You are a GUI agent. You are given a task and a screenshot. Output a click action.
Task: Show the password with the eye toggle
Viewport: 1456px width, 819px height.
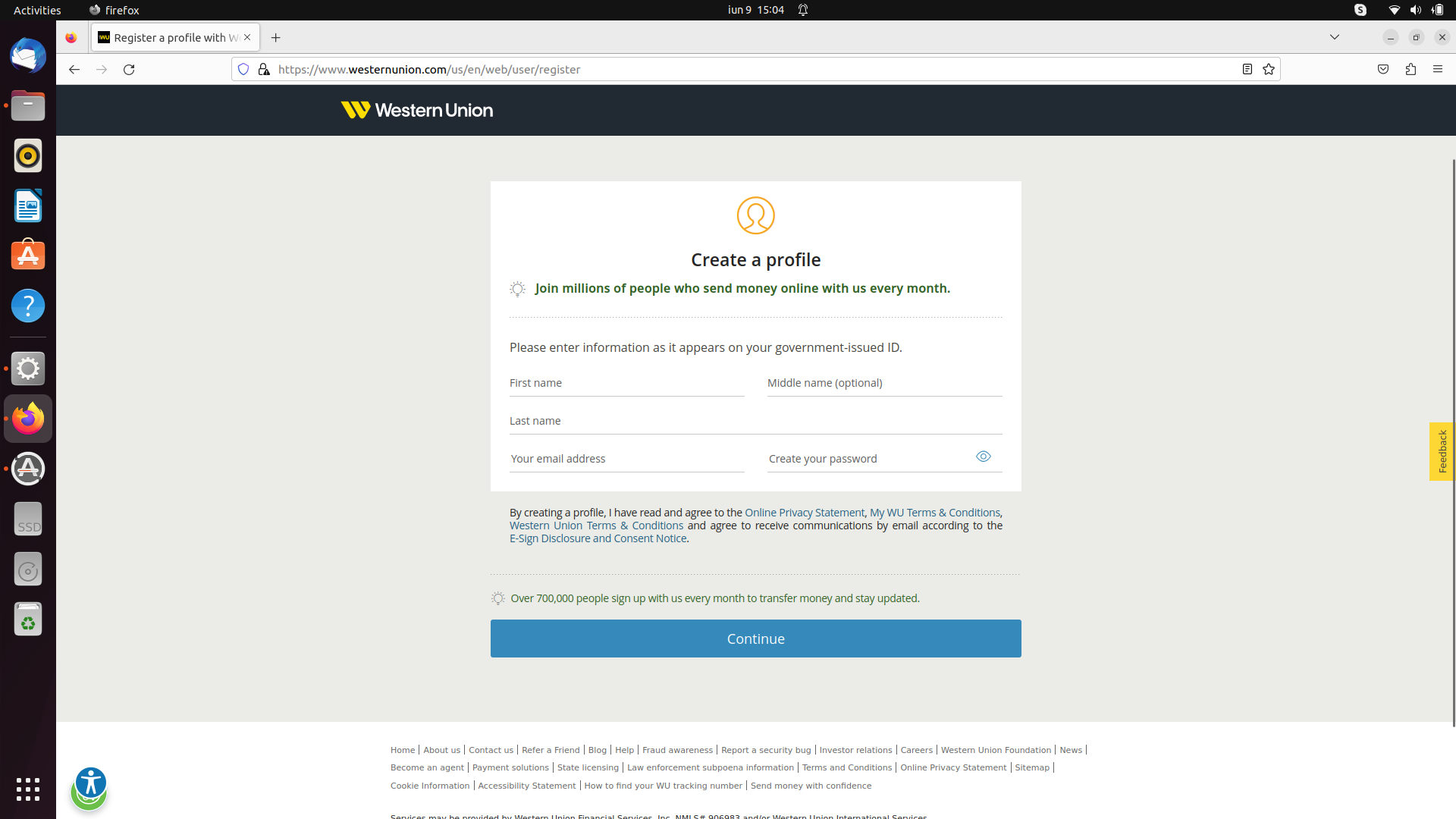(984, 457)
